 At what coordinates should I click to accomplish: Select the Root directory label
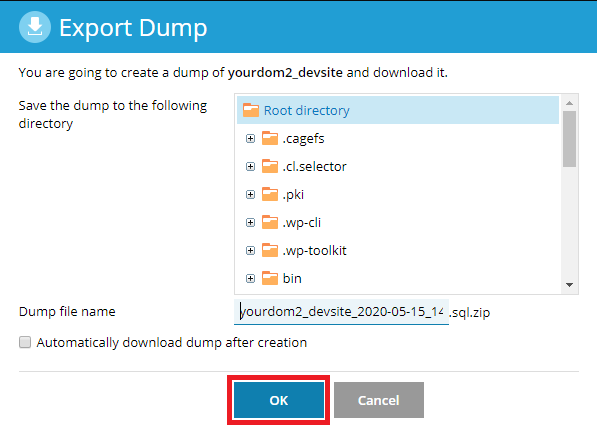pyautogui.click(x=306, y=110)
